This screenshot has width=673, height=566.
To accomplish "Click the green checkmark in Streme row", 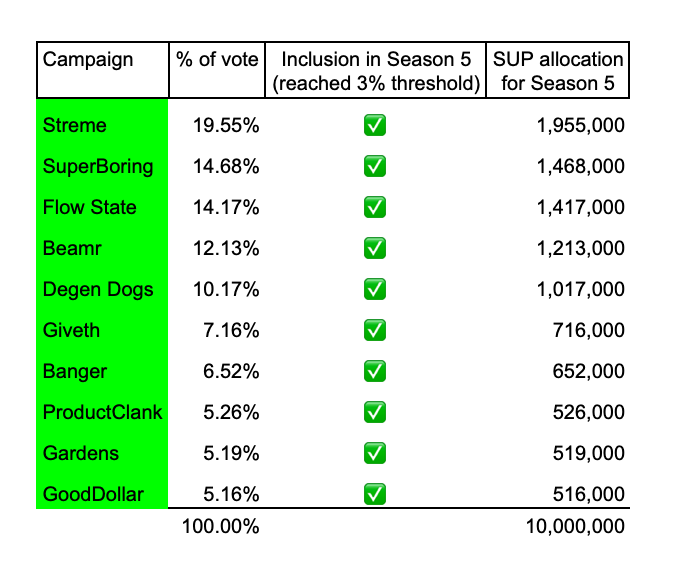I will 375,125.
